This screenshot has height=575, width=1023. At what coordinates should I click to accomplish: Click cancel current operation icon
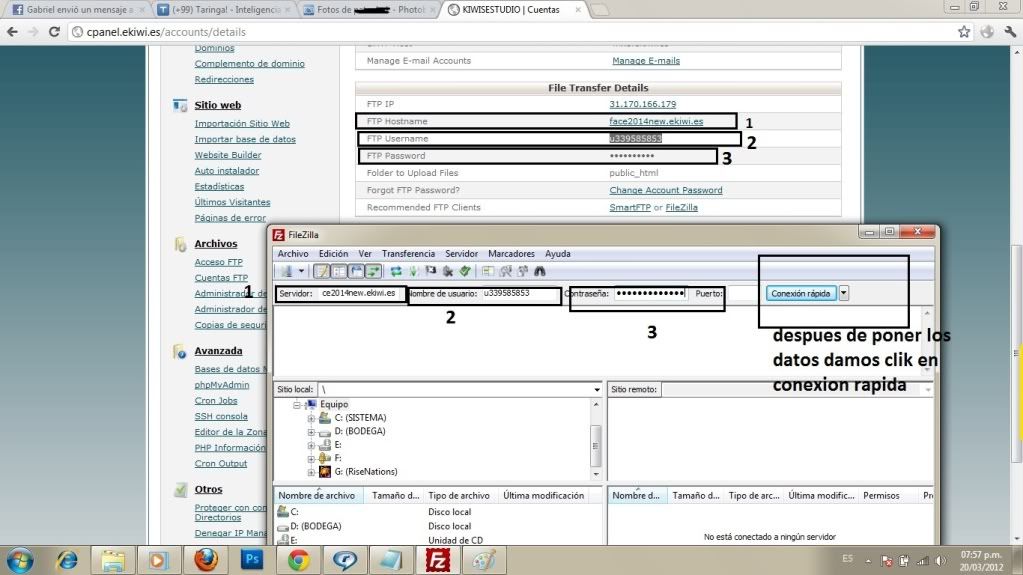(x=431, y=271)
